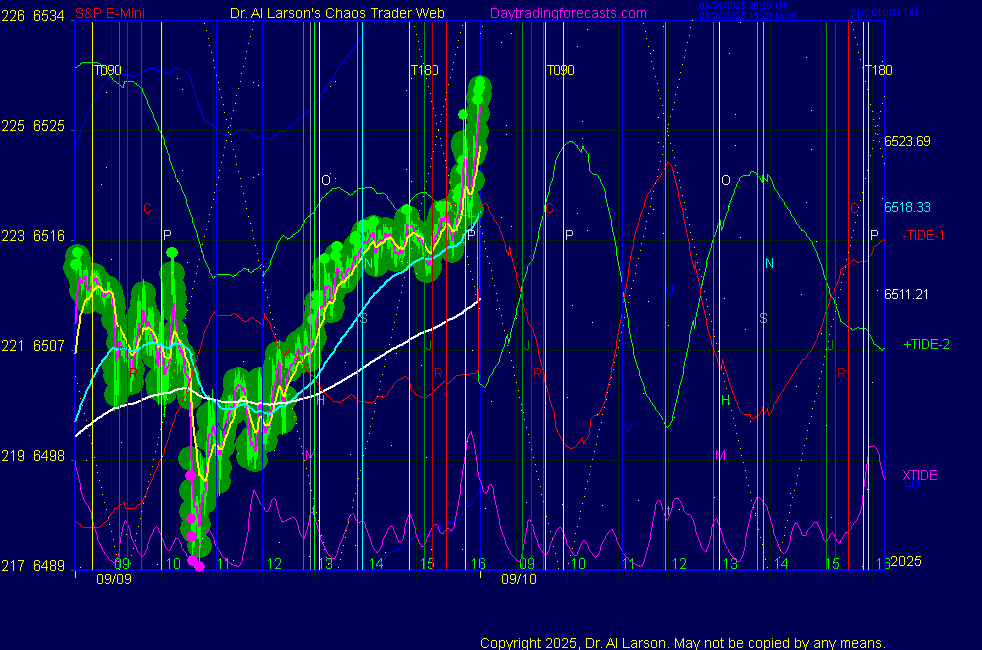The height and width of the screenshot is (650, 982).
Task: Click the blue U marker on the chart
Action: point(669,291)
